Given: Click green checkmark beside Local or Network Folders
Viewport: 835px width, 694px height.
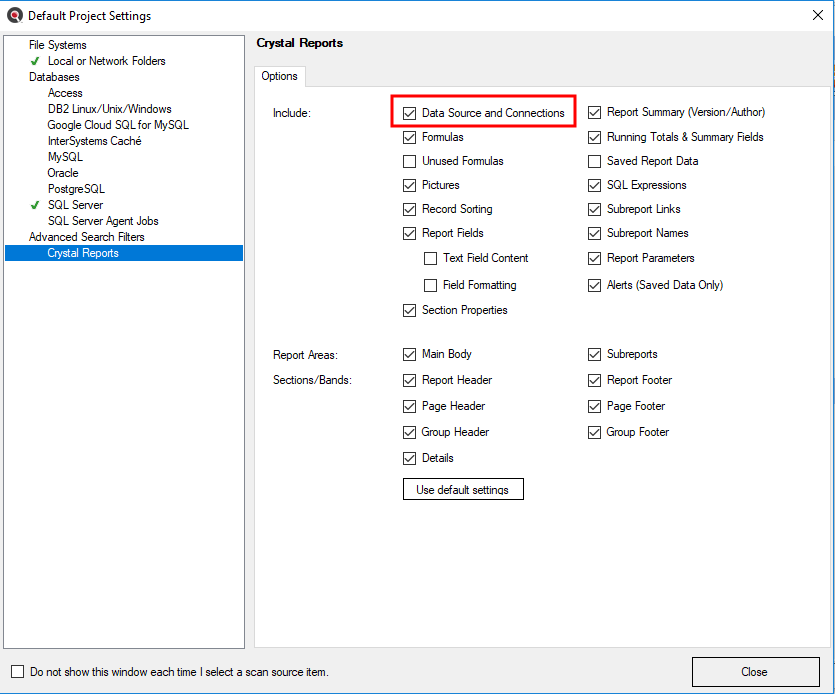Looking at the screenshot, I should coord(35,61).
